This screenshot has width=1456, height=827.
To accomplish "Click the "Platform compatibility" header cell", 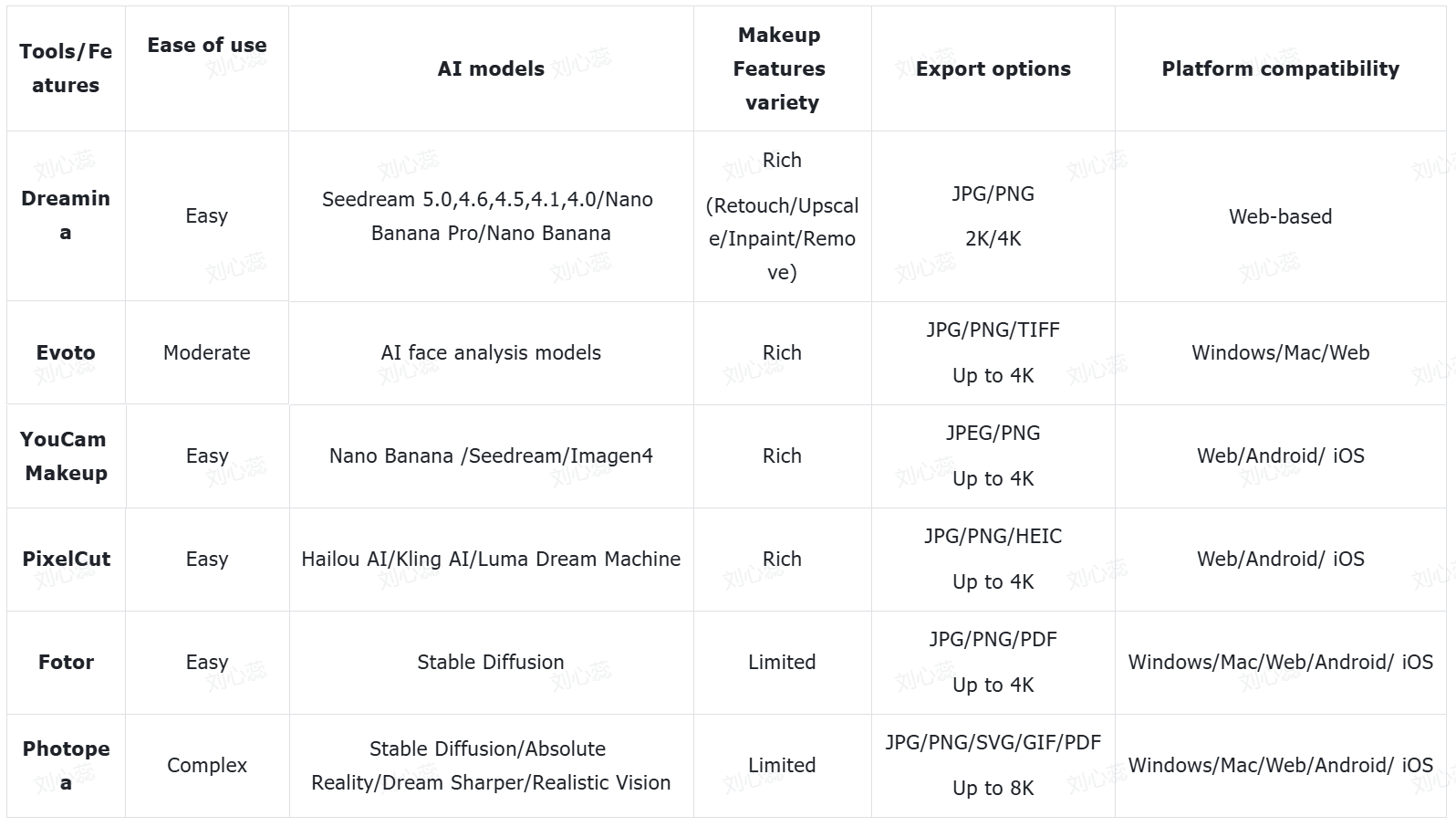I will pos(1280,68).
